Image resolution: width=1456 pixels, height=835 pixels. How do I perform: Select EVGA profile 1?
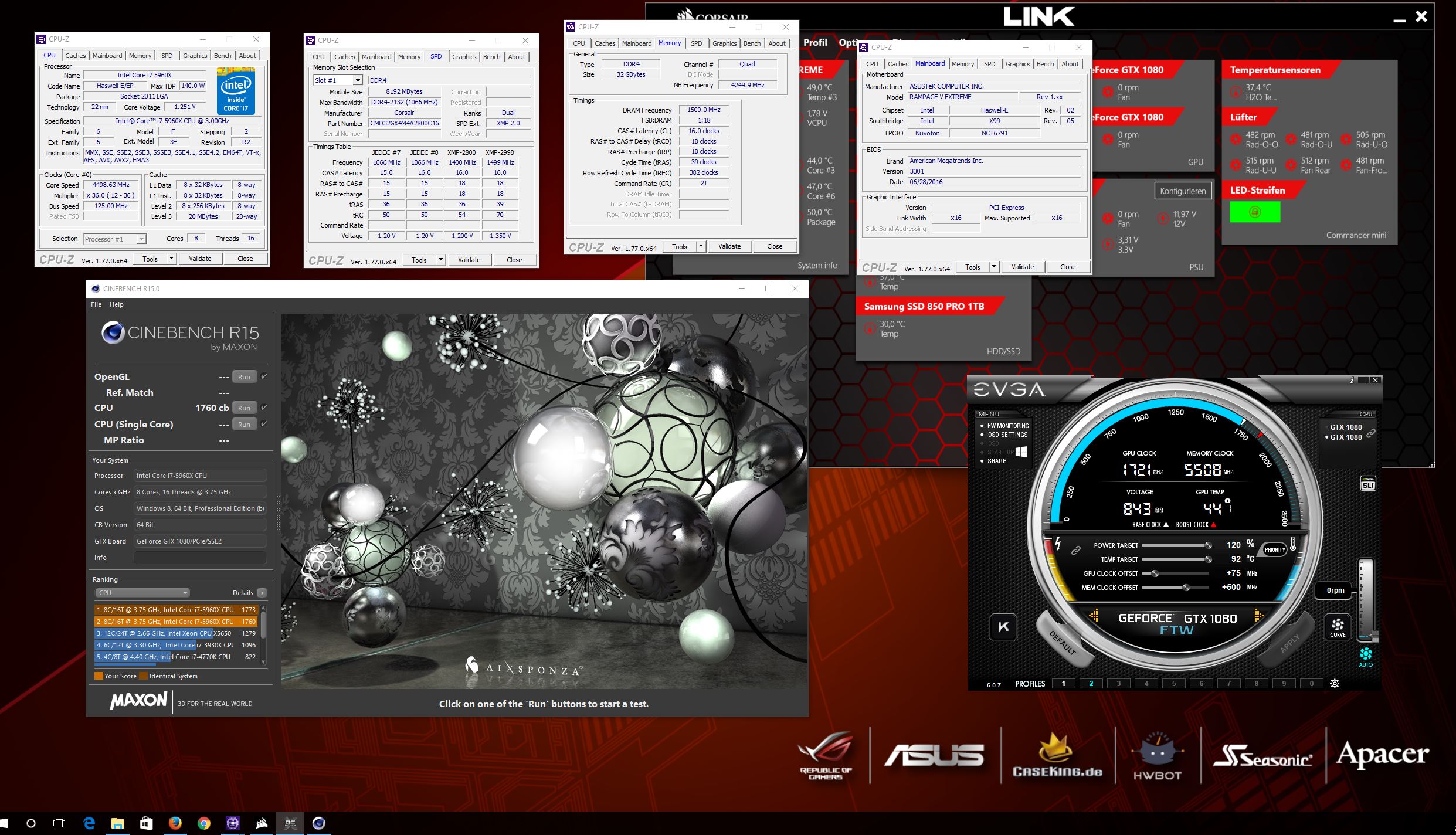point(1063,683)
